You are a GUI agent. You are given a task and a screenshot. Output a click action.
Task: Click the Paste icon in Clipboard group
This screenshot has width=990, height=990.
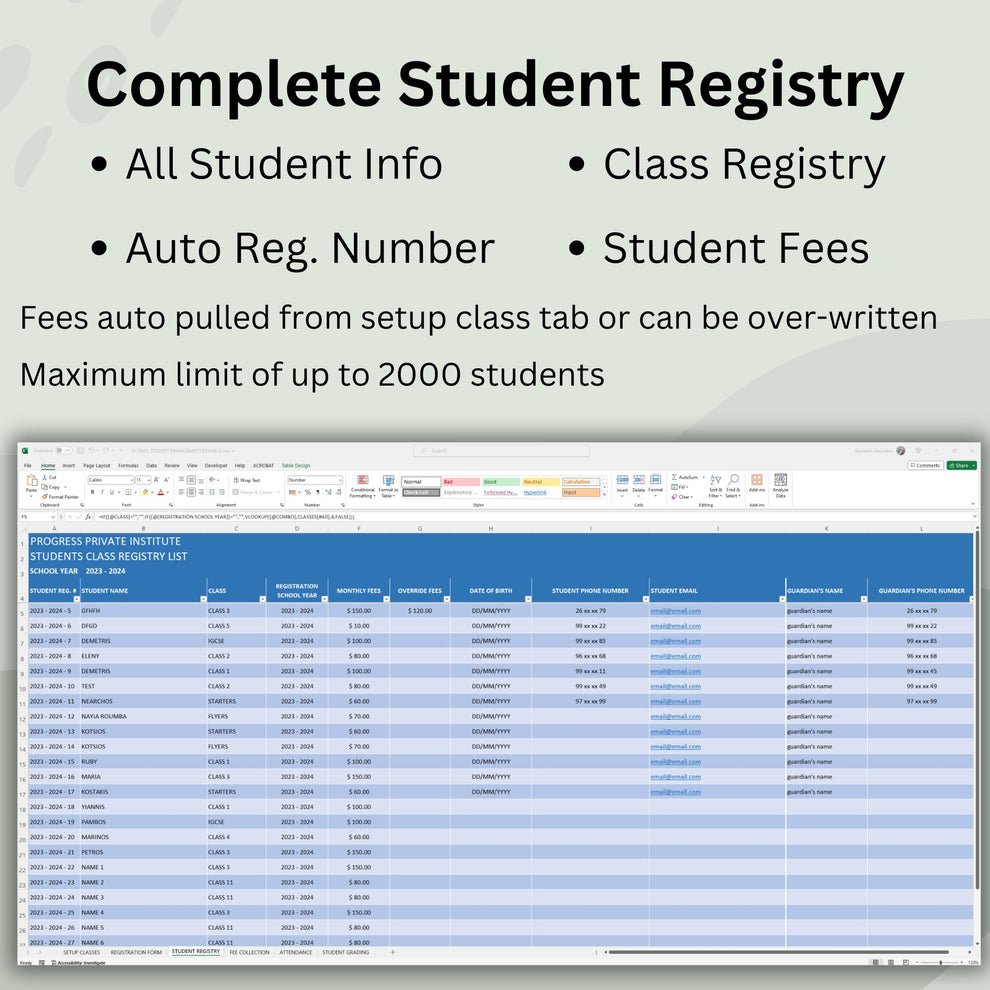click(x=32, y=482)
